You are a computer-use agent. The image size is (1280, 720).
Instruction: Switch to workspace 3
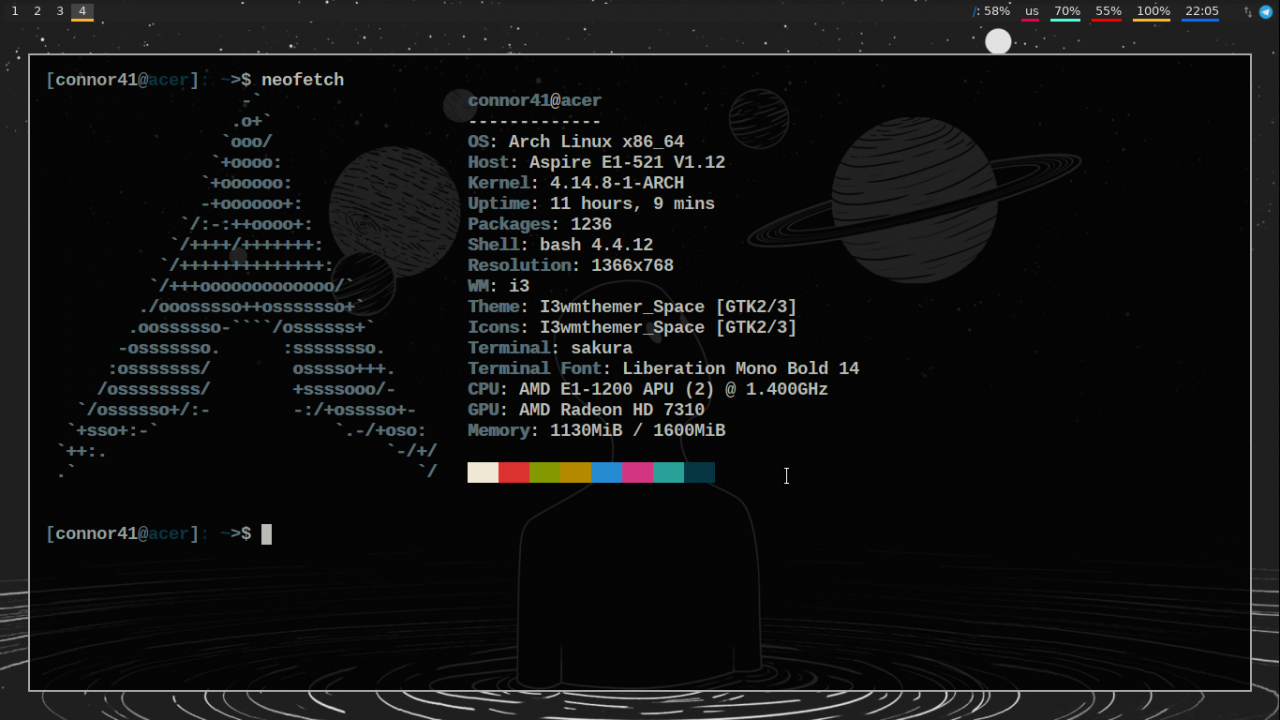click(x=60, y=11)
